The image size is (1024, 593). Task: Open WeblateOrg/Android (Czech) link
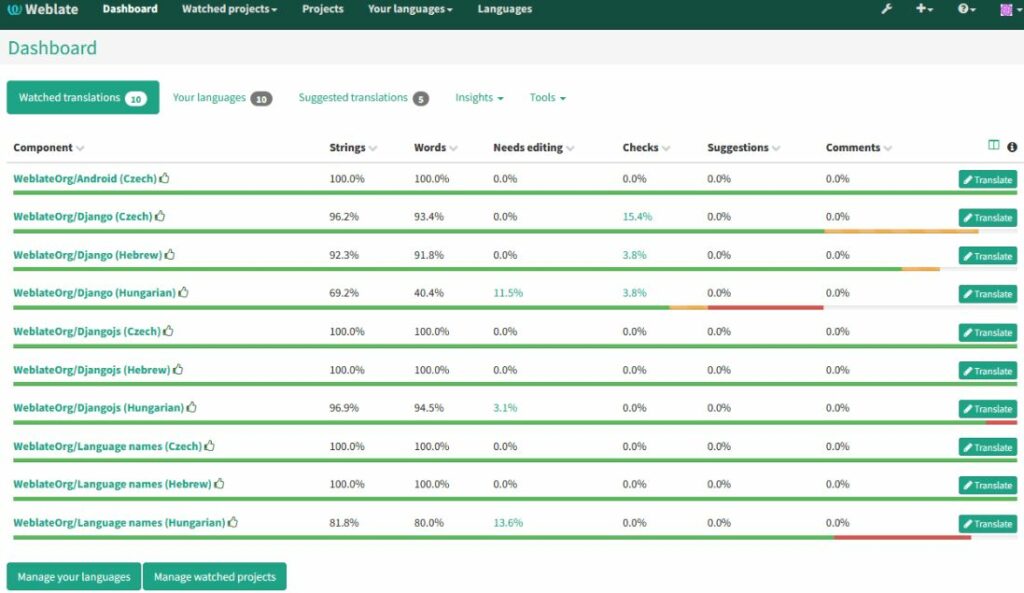[x=85, y=178]
